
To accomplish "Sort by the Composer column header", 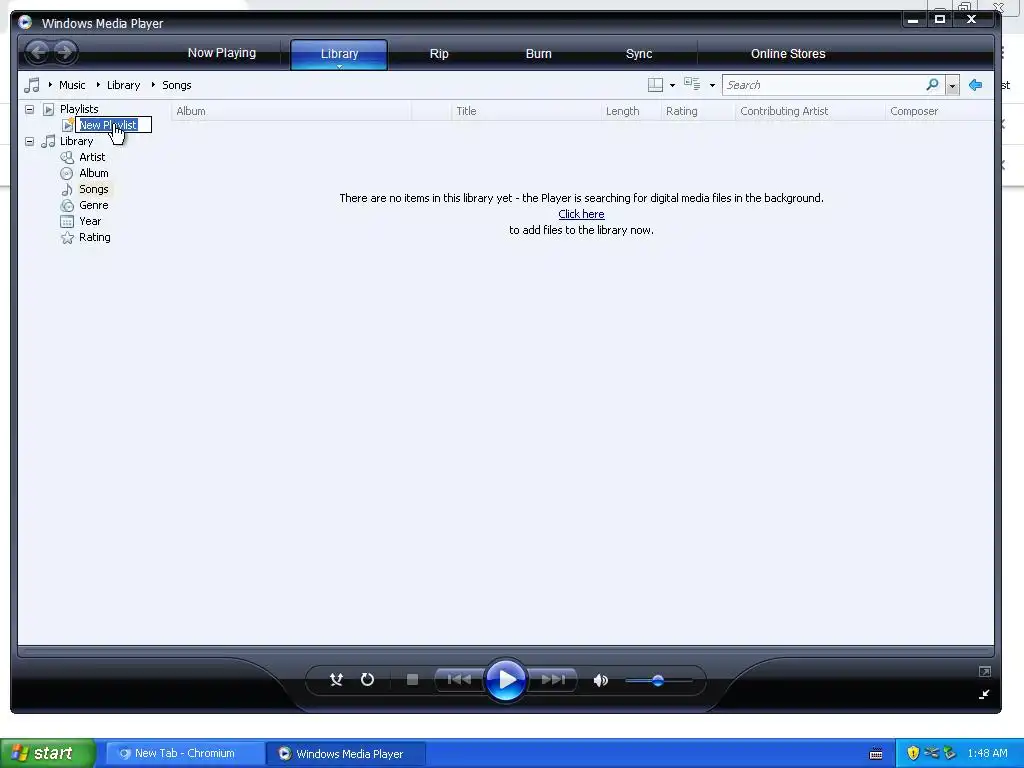I will (x=939, y=111).
